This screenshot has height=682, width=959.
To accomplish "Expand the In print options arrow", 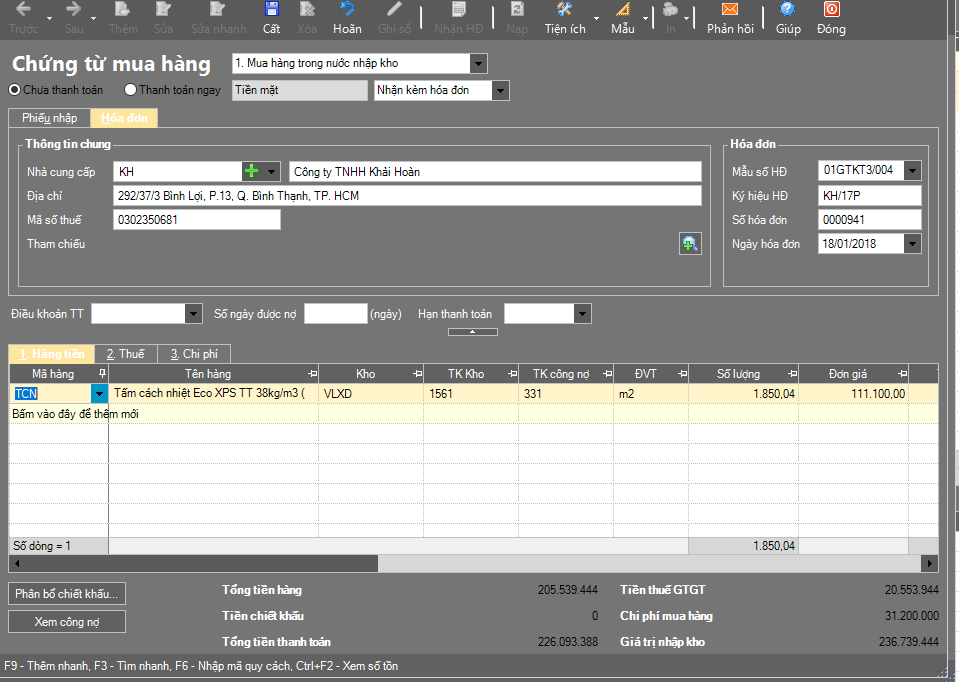I will click(686, 18).
